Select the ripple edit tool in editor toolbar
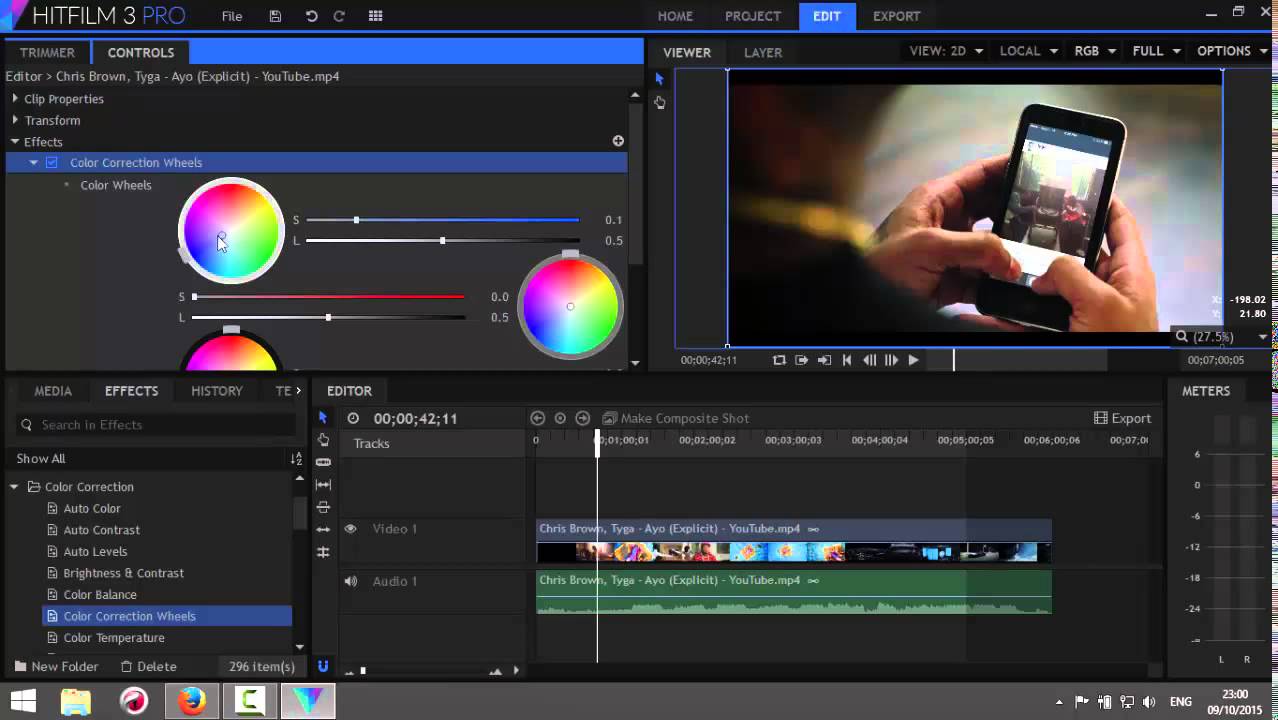This screenshot has height=720, width=1278. (x=323, y=529)
